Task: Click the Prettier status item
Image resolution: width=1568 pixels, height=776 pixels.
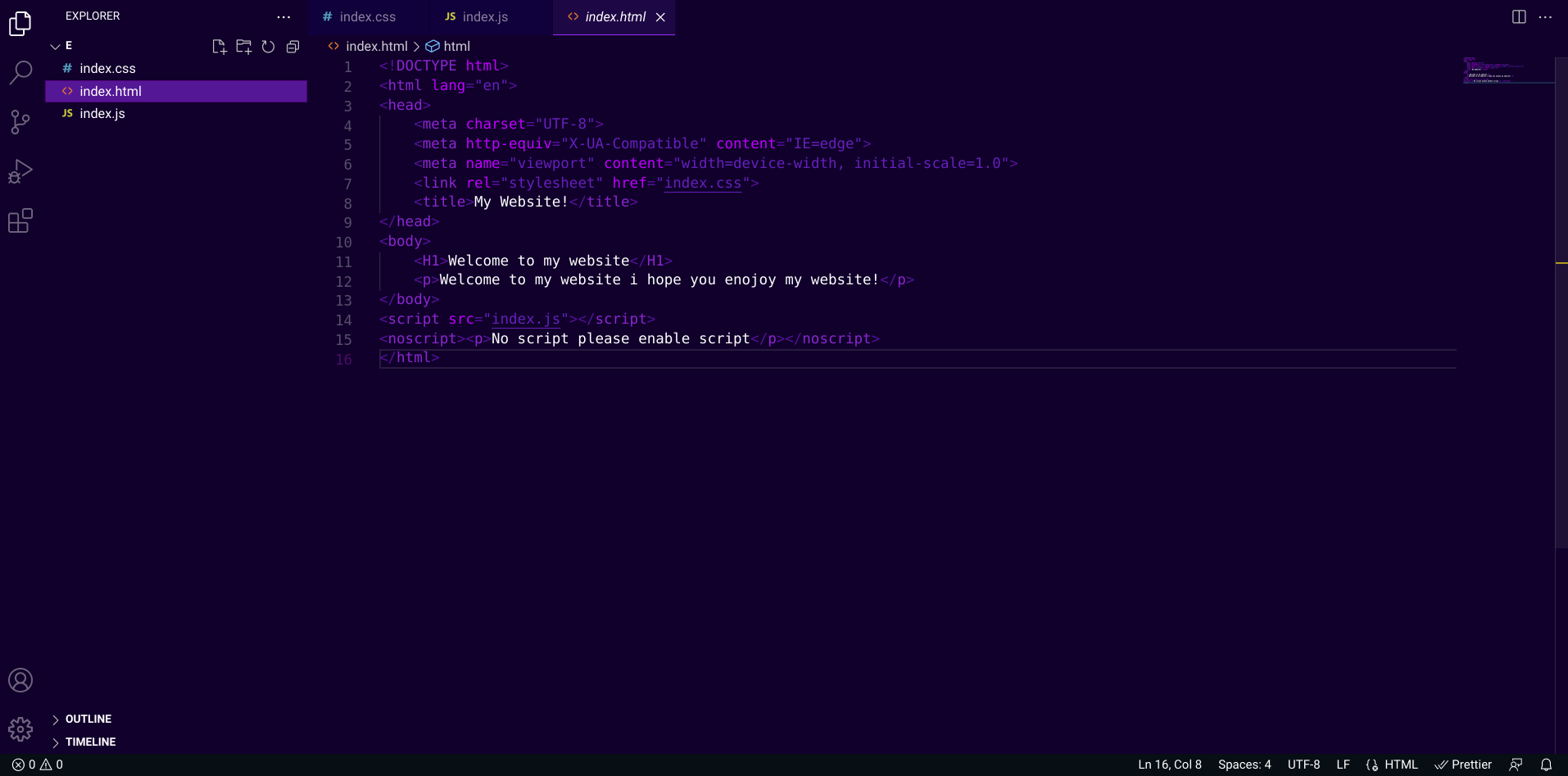Action: click(1463, 765)
